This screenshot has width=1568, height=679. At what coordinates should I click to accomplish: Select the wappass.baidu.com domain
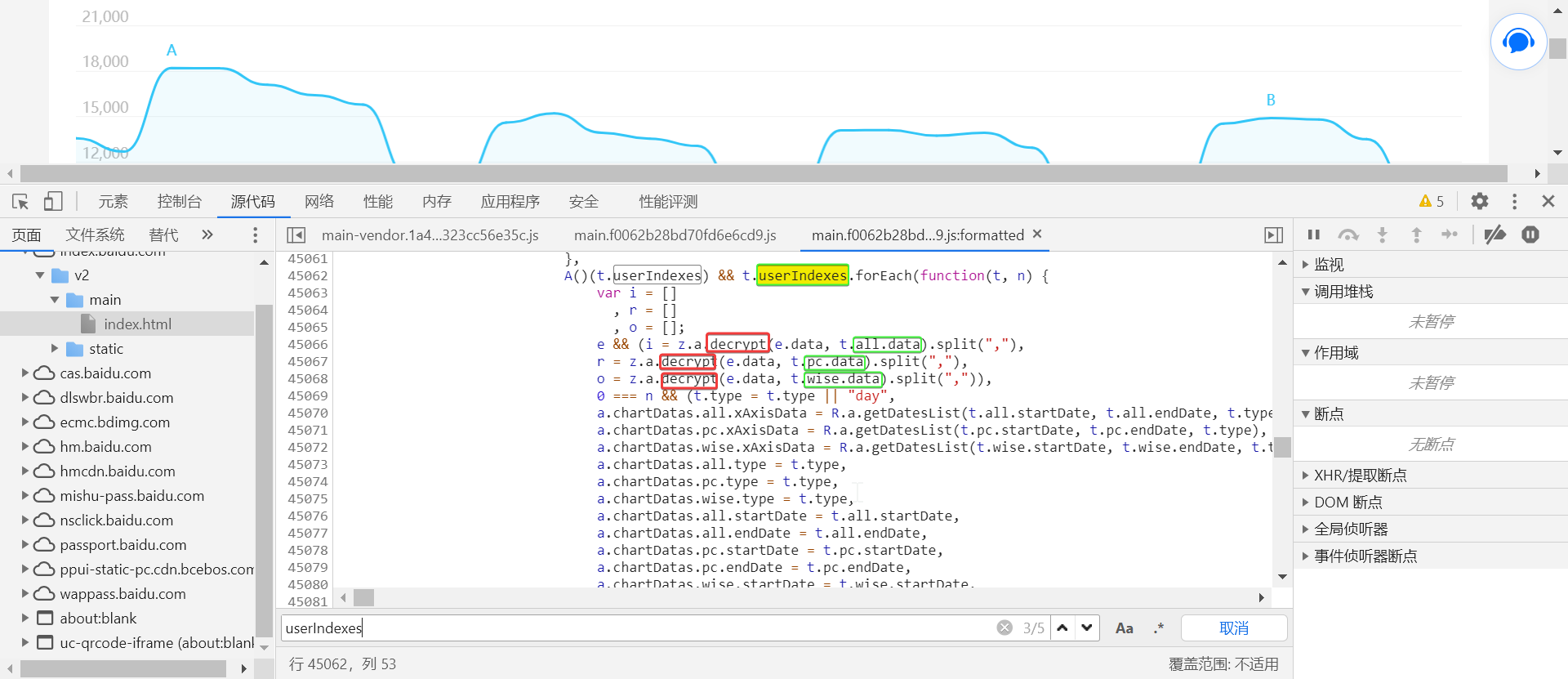tap(122, 594)
